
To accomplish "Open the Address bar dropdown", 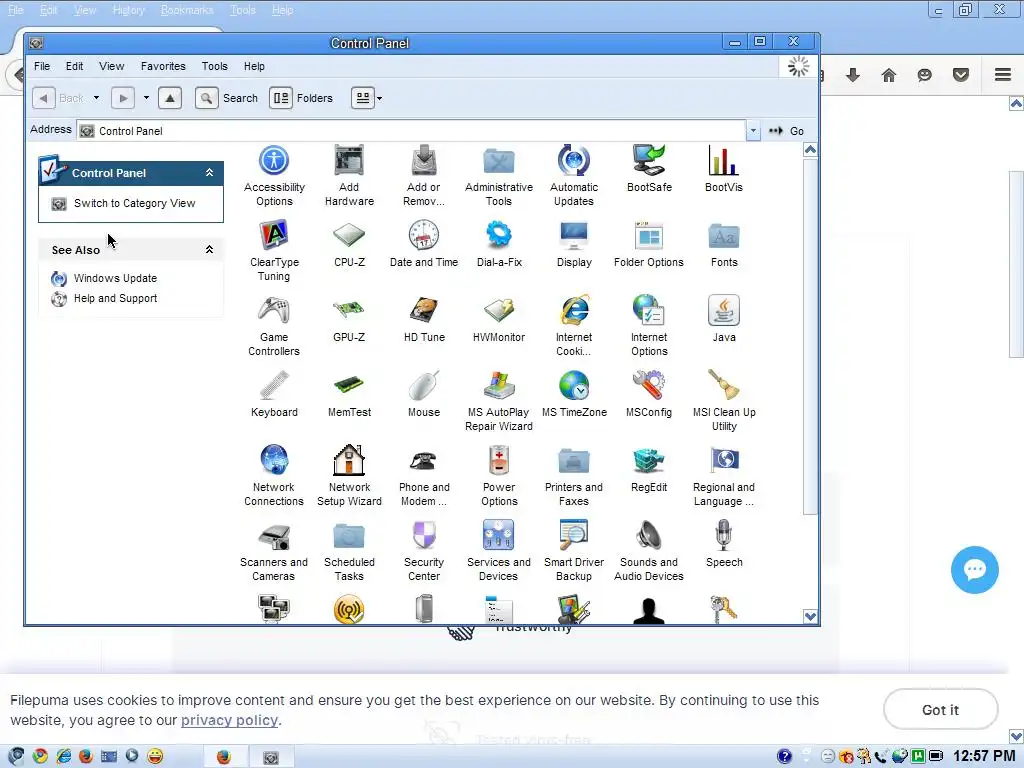I will pyautogui.click(x=753, y=131).
